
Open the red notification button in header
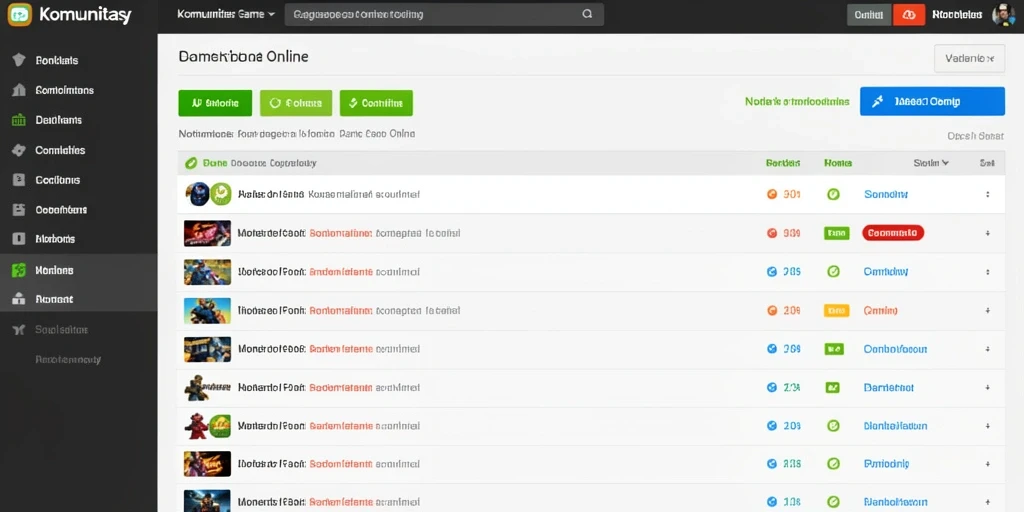(x=909, y=14)
